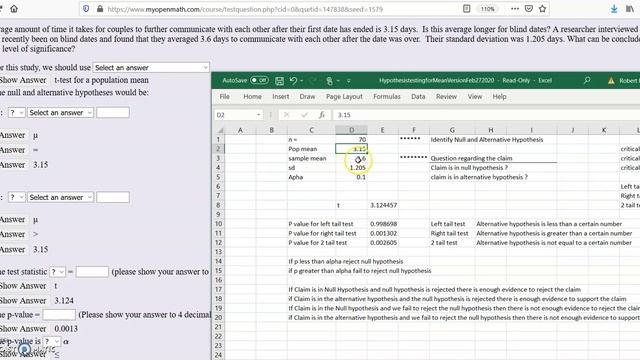Screen dimensions: 640x360
Task: Open the browser library icon
Action: point(630,9)
